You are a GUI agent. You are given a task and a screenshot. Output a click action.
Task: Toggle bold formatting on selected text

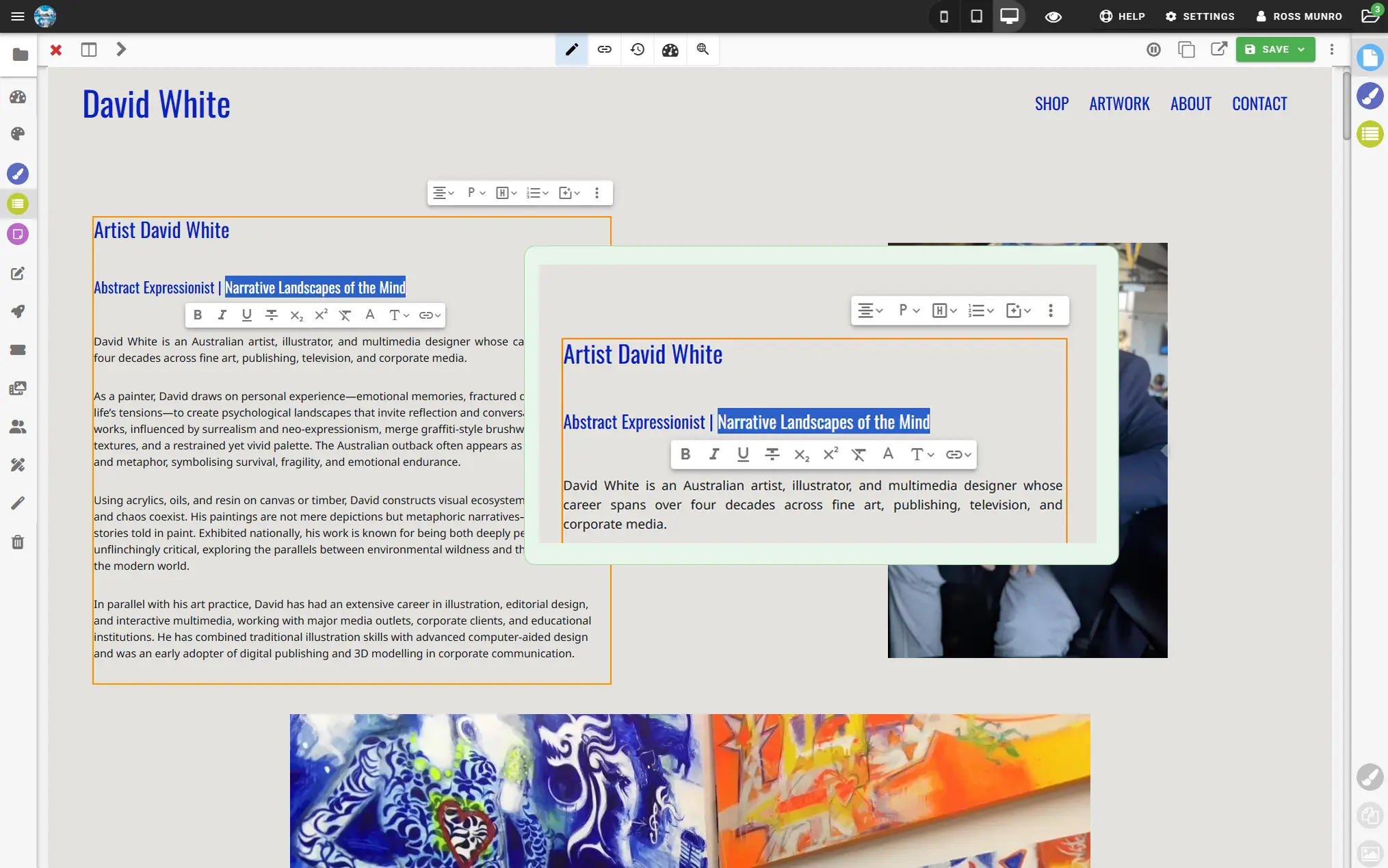pos(198,315)
